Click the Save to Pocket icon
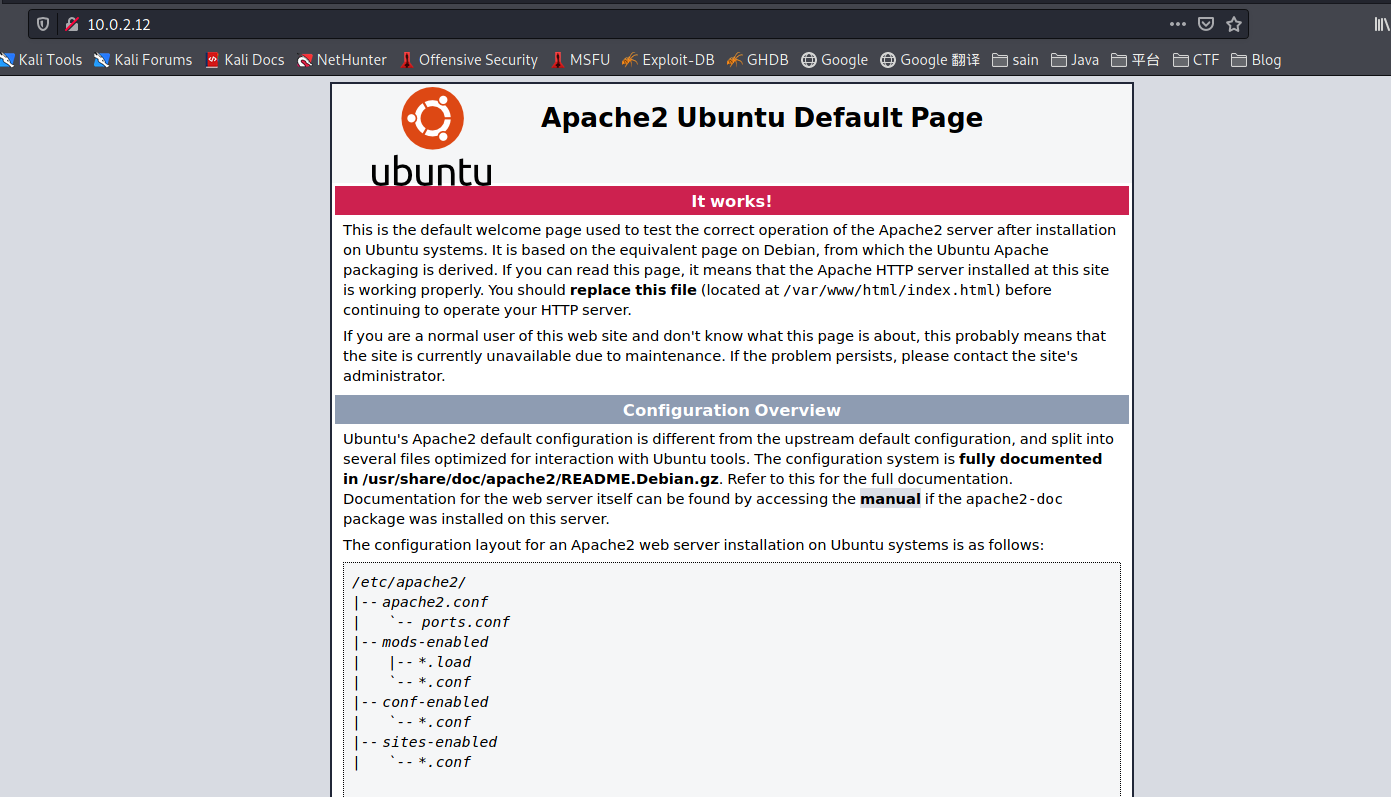This screenshot has width=1391, height=797. point(1206,24)
